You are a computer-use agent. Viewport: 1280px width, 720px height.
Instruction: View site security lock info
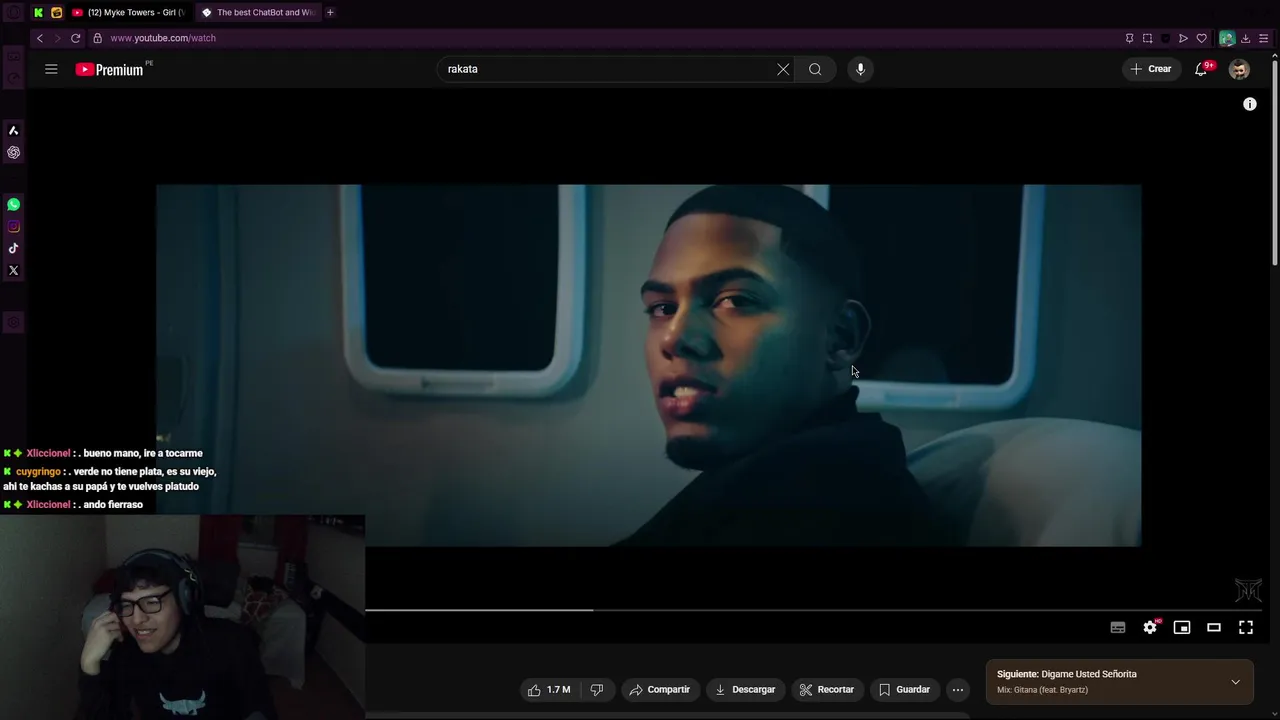click(97, 38)
